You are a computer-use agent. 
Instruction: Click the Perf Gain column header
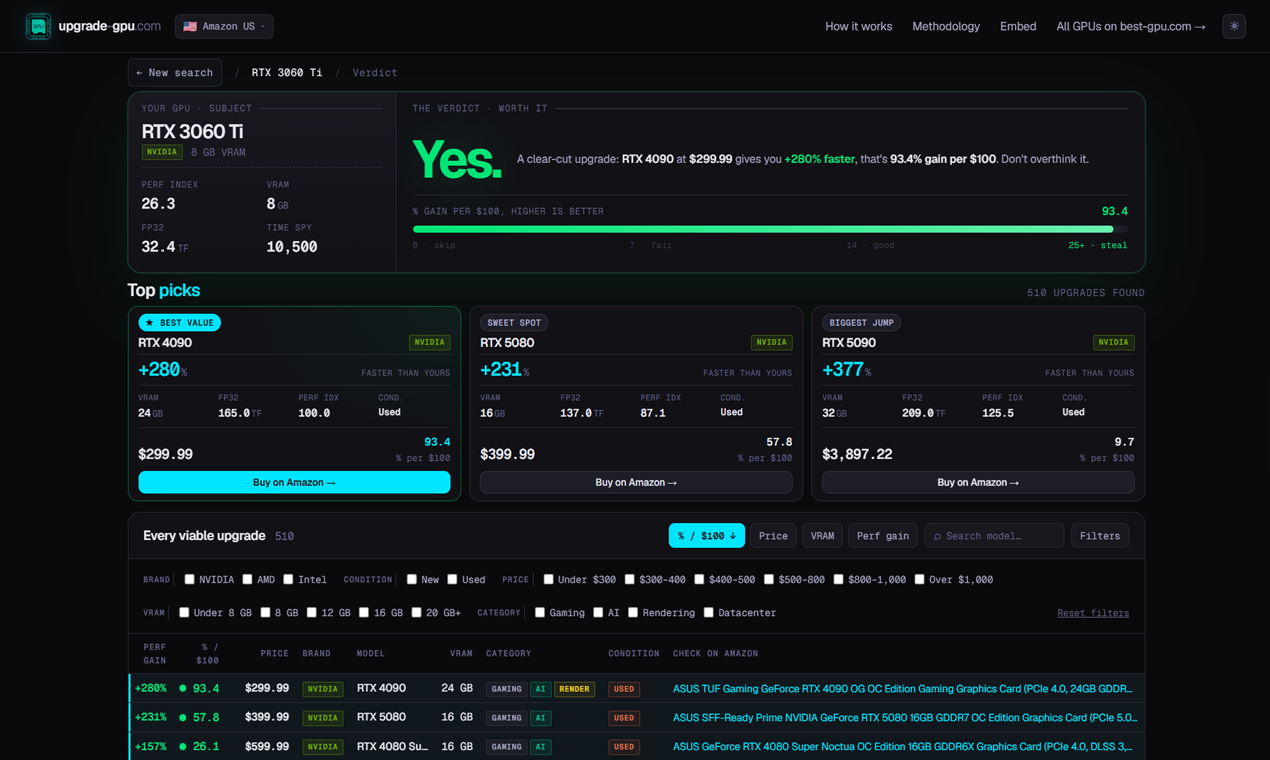point(155,653)
